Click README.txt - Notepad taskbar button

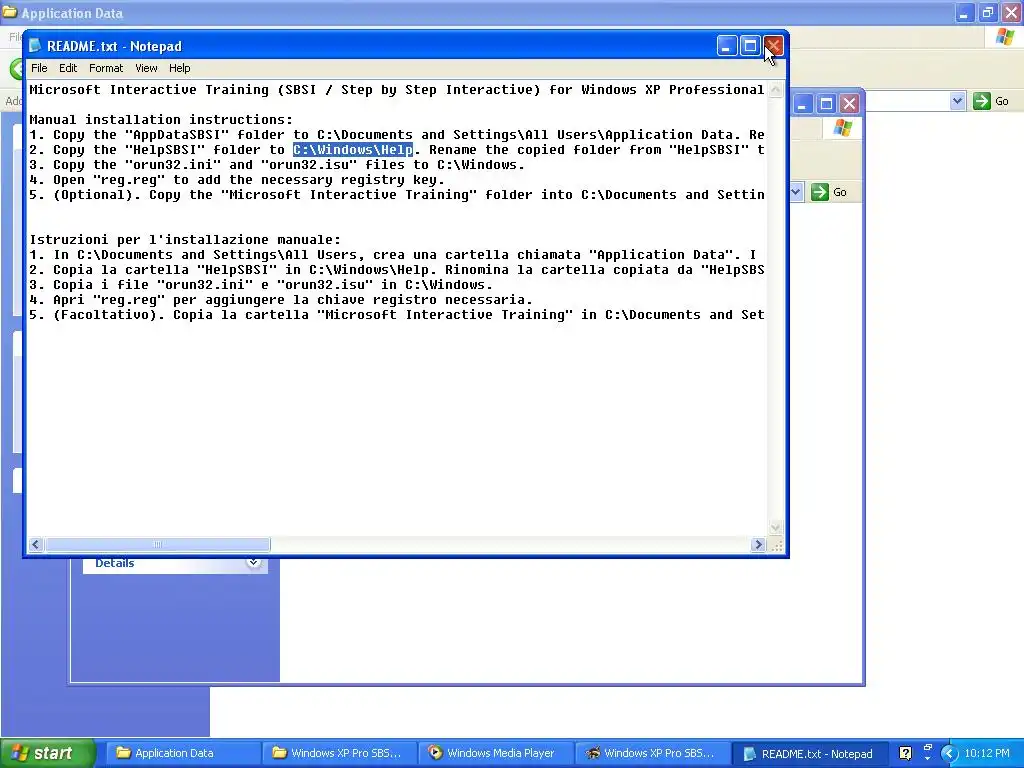point(808,753)
